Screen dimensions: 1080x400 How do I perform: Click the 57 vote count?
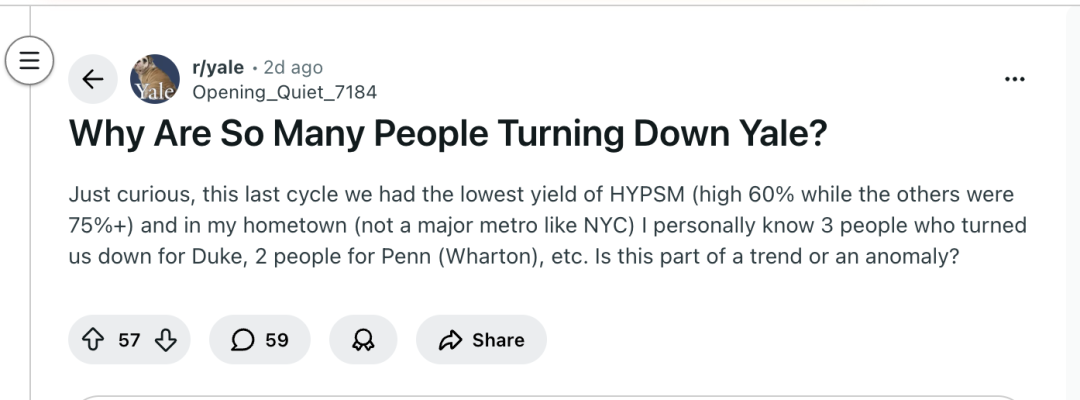(x=129, y=340)
